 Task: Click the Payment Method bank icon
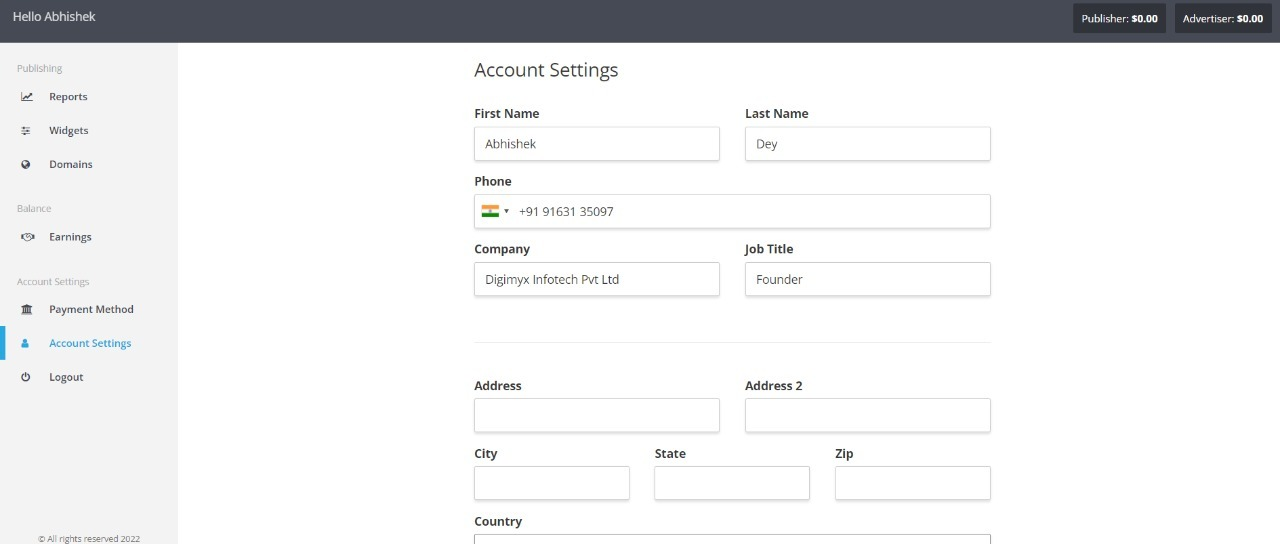(x=27, y=310)
